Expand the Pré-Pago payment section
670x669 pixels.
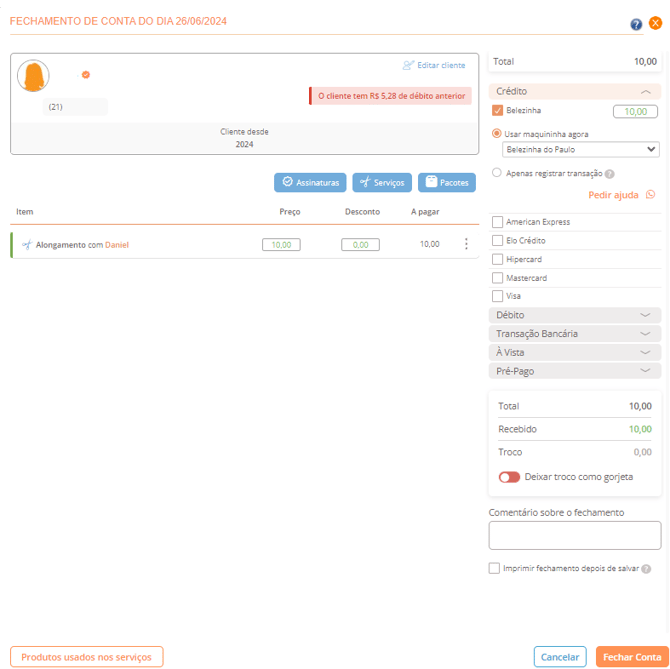[x=575, y=371]
